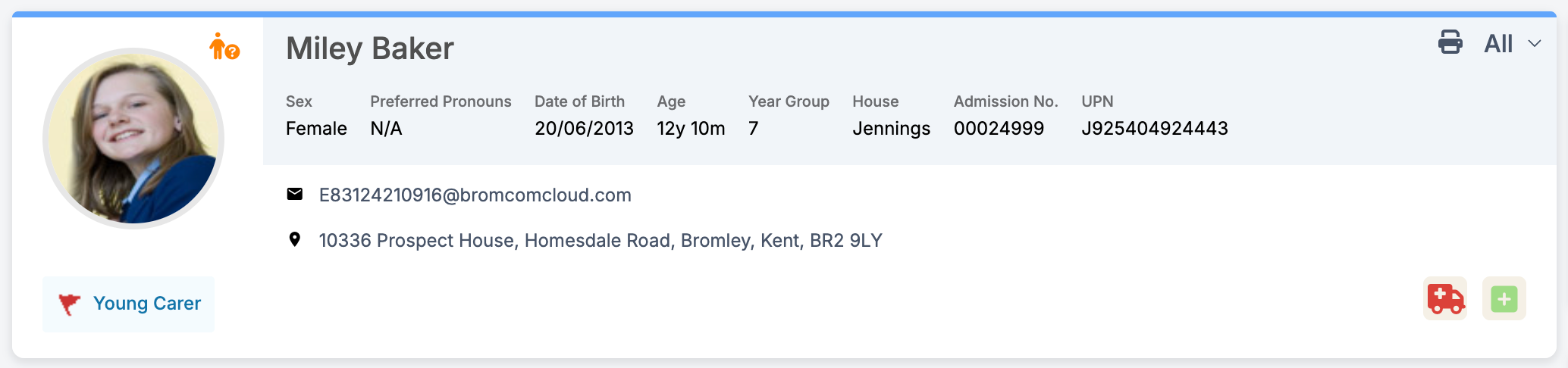Click the Admission No. value 00024999
Viewport: 1568px width, 368px height.
(999, 129)
